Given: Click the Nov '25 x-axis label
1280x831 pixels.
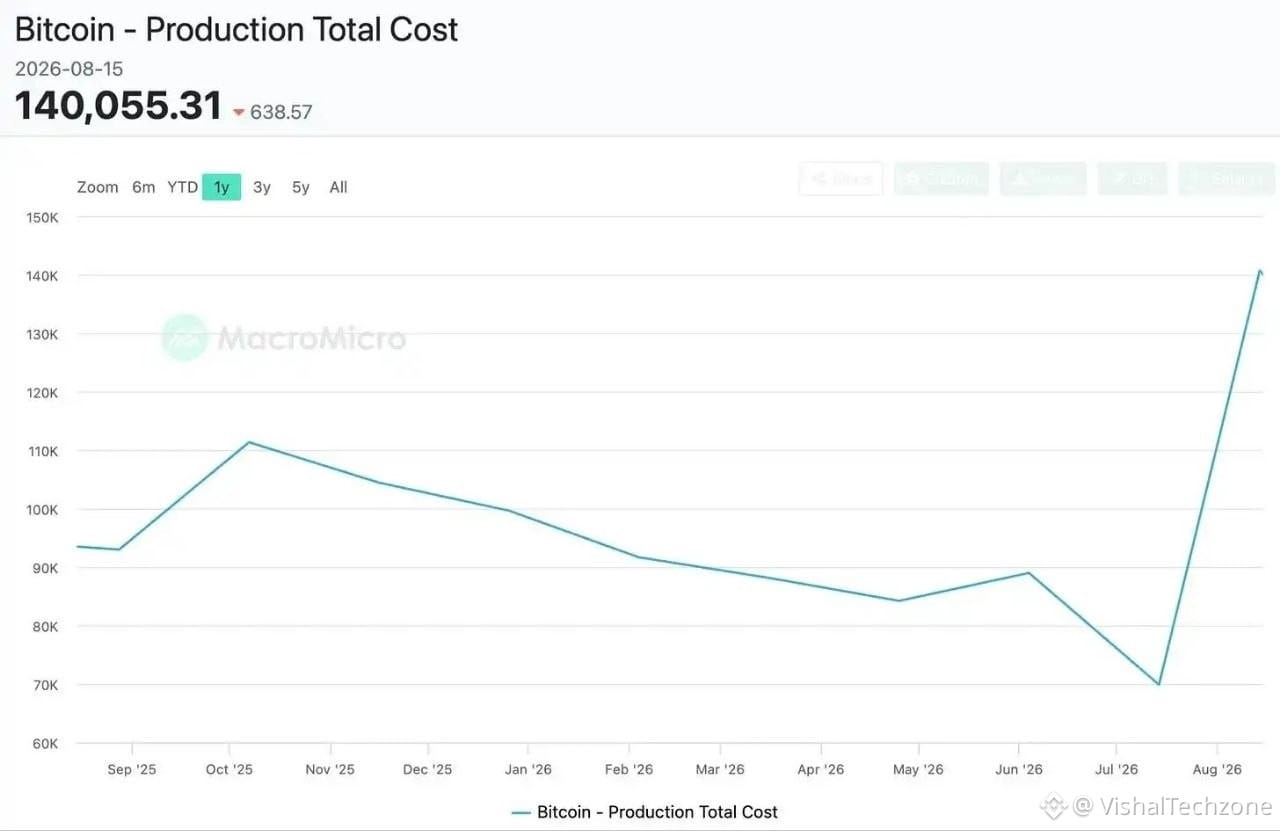Looking at the screenshot, I should pos(330,769).
